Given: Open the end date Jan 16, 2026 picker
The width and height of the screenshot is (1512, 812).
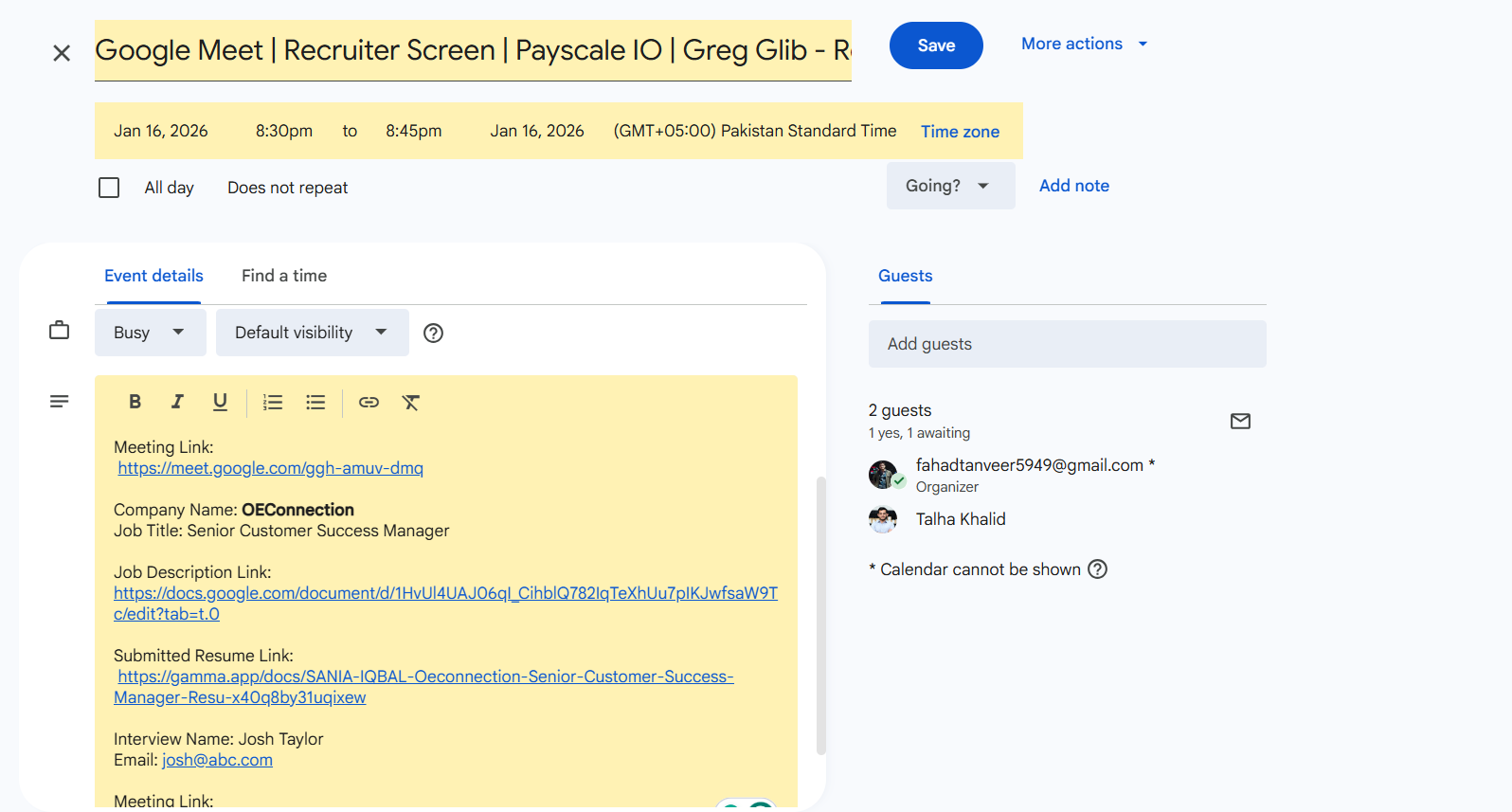Looking at the screenshot, I should click(x=537, y=131).
